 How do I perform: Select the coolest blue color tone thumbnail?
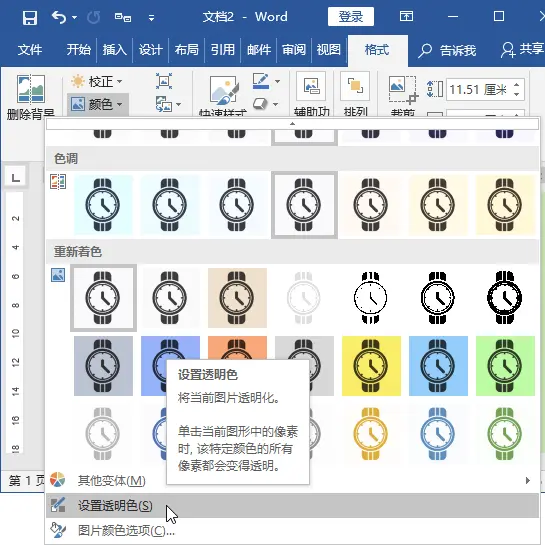click(103, 205)
